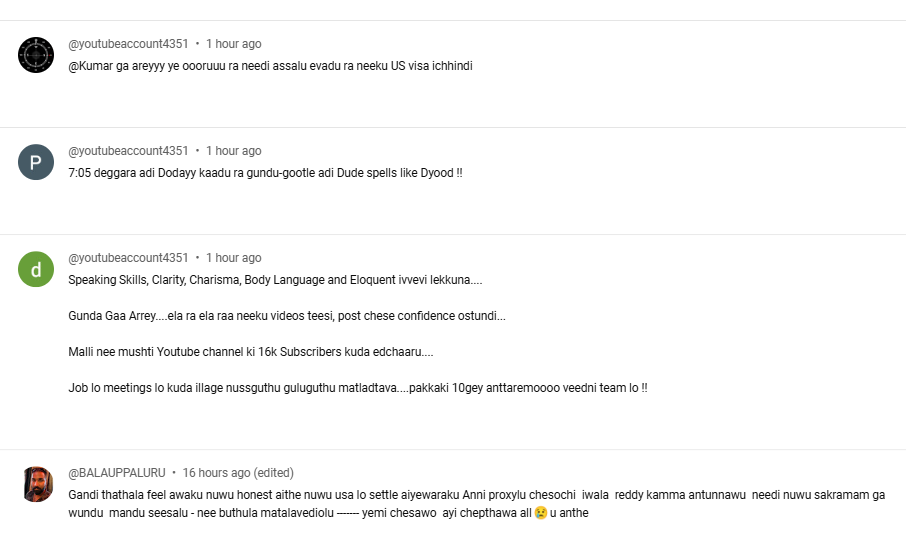This screenshot has width=906, height=560.
Task: Click the green "d" profile avatar
Action: click(x=36, y=269)
